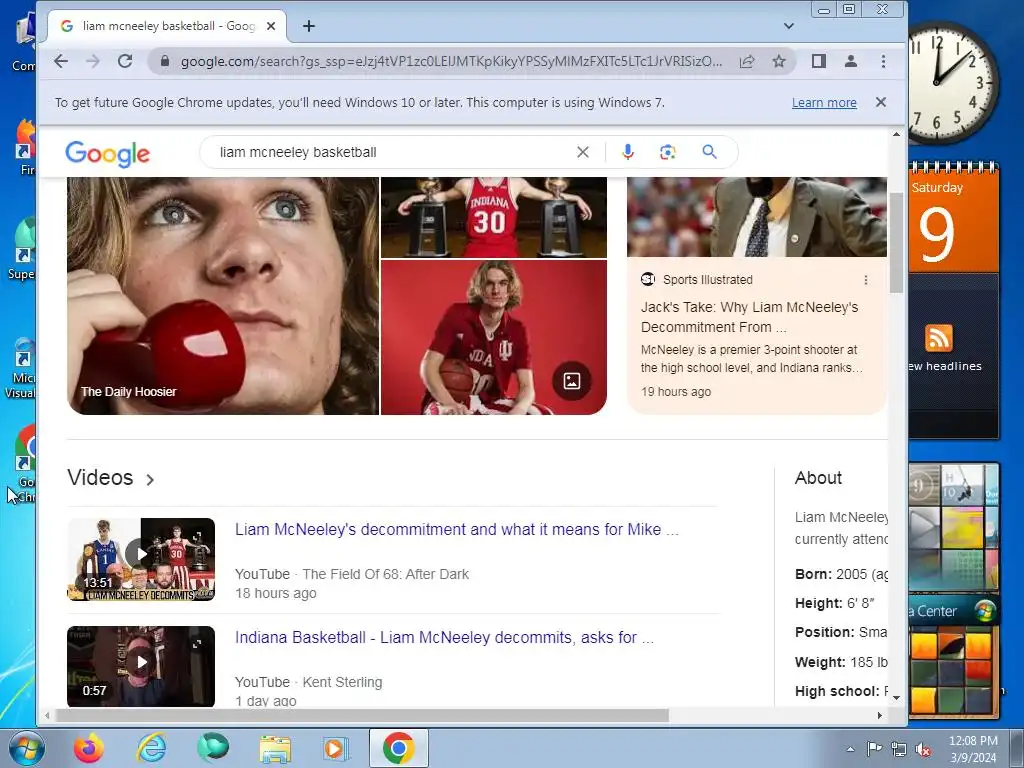1024x768 pixels.
Task: Open the red-background player portrait image
Action: (494, 338)
